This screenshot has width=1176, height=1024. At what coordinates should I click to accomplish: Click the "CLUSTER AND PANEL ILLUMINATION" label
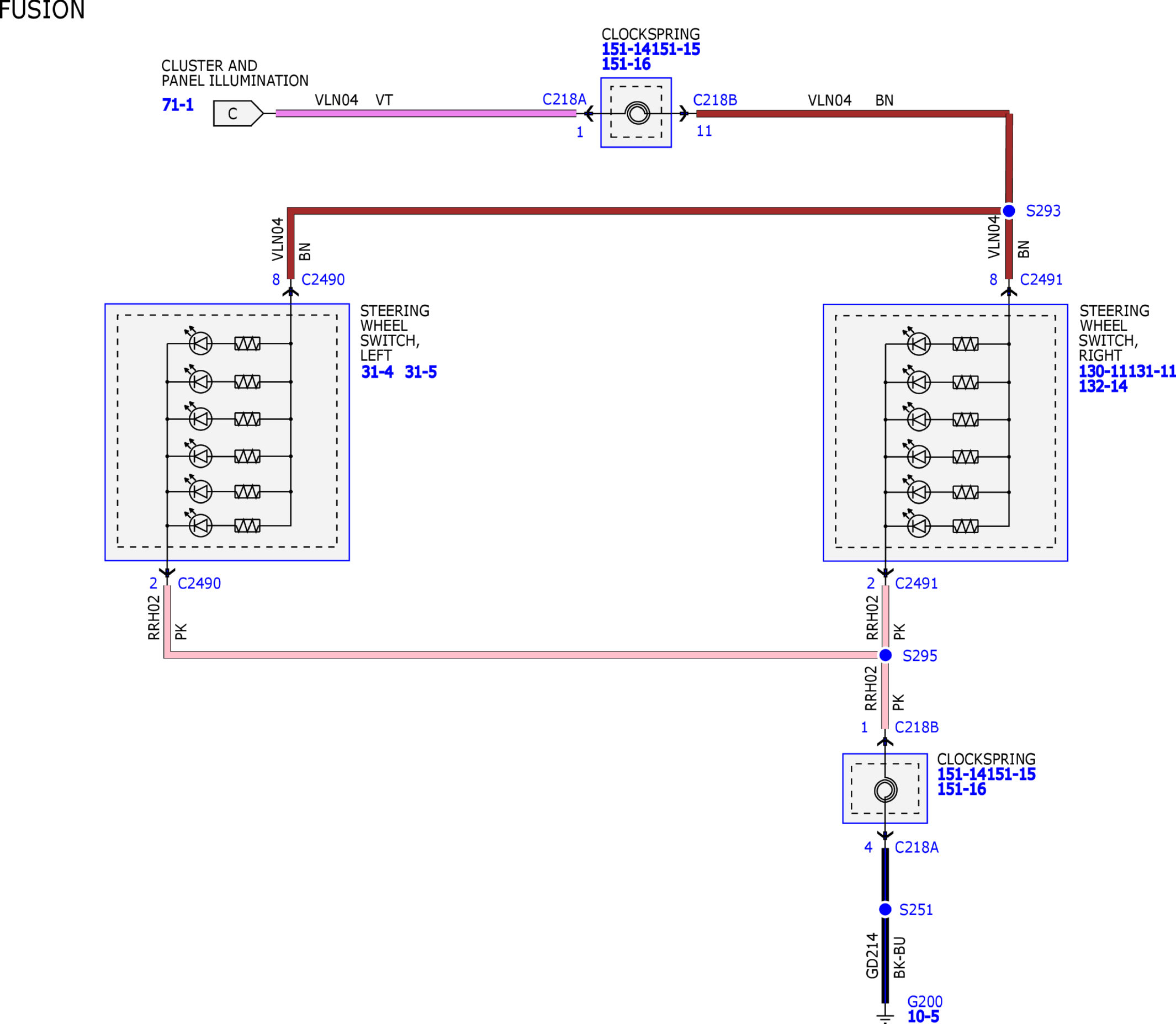[x=235, y=73]
